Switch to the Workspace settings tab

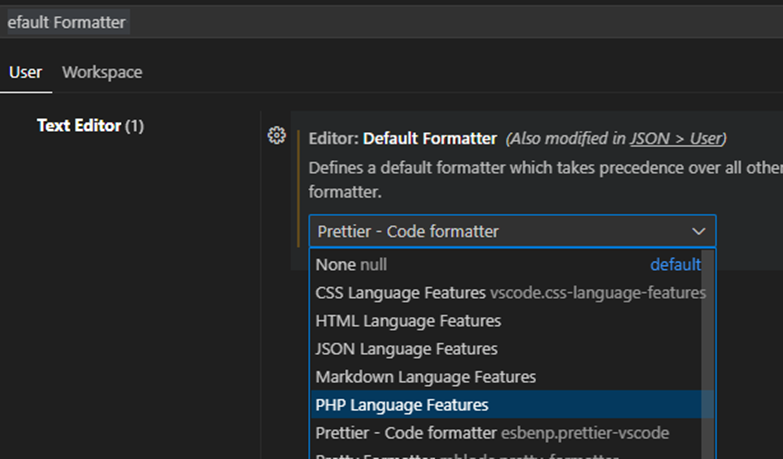[102, 72]
